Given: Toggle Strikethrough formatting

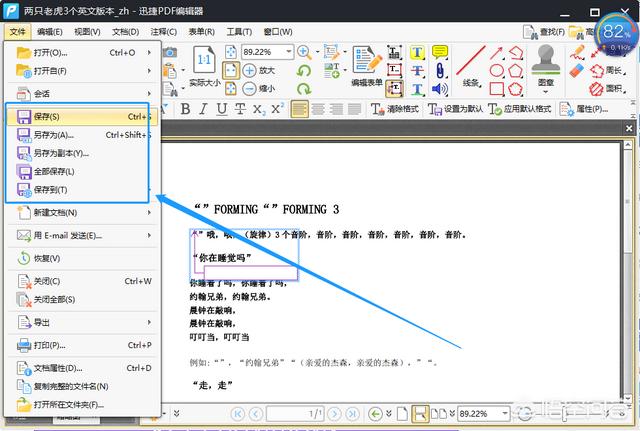Looking at the screenshot, I should (240, 109).
